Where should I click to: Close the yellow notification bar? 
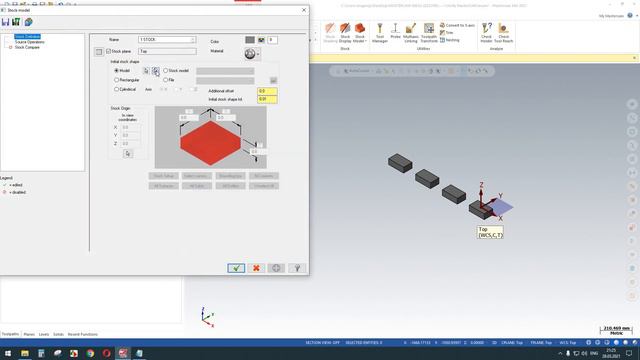point(634,58)
